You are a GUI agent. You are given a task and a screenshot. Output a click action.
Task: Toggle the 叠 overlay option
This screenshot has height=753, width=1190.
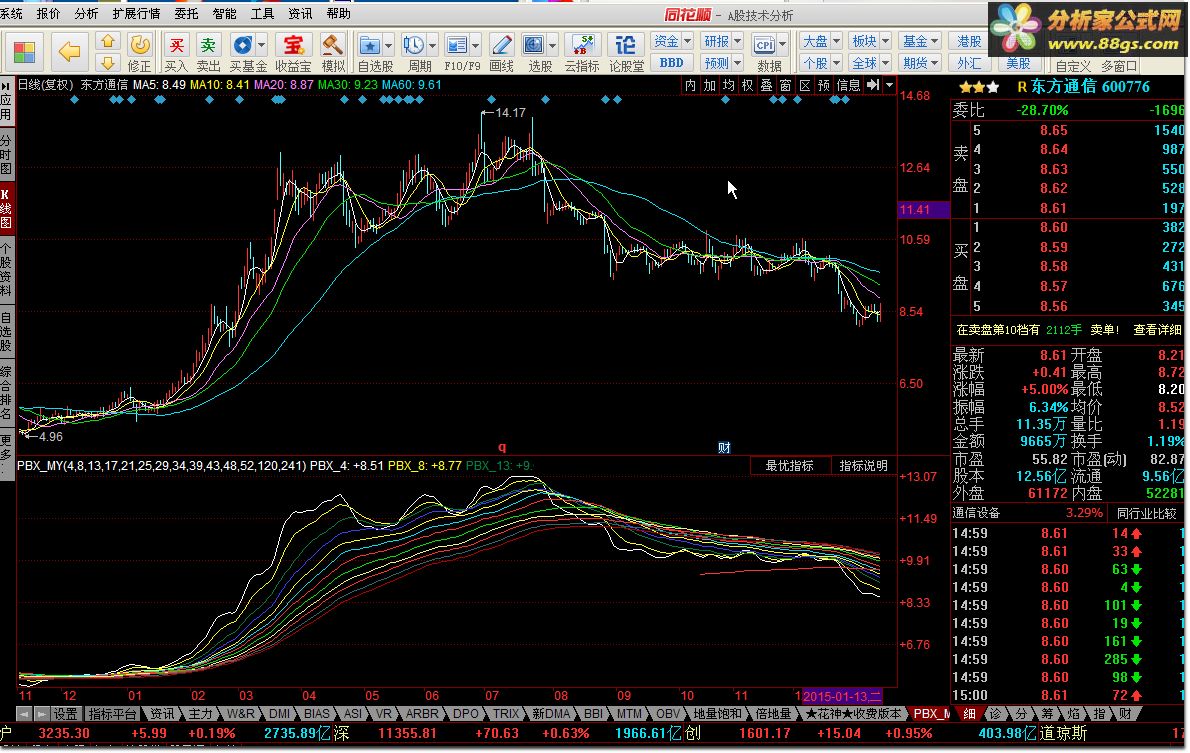[x=766, y=85]
